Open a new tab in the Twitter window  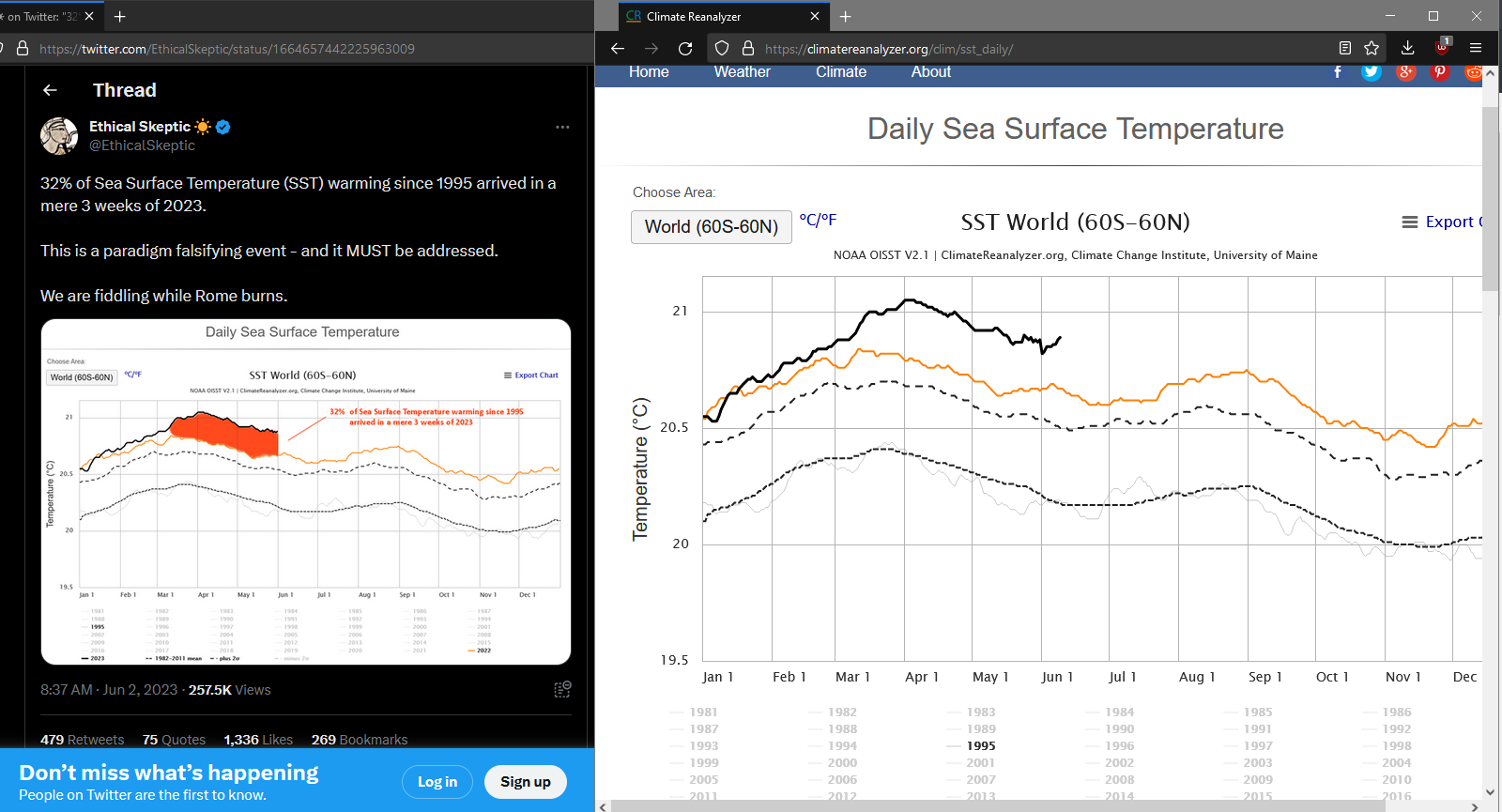pos(119,16)
